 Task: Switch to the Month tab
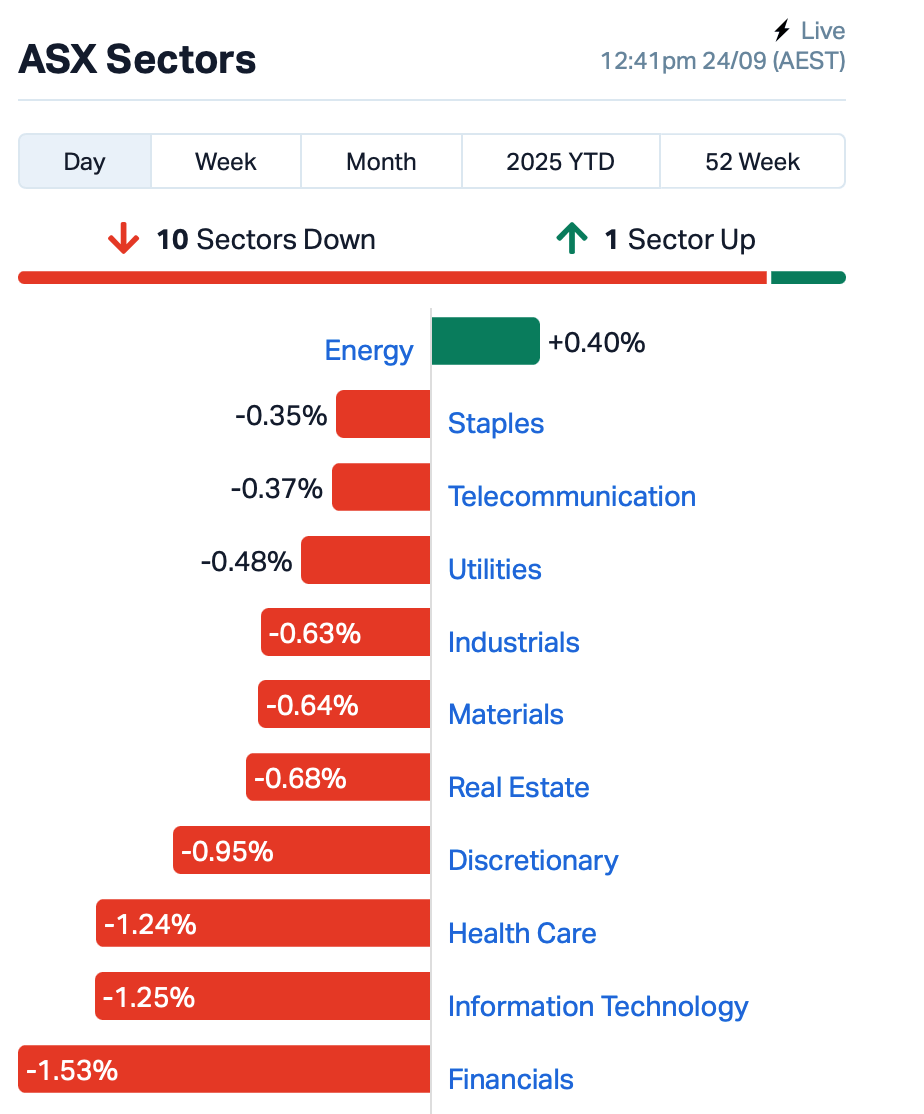point(381,162)
